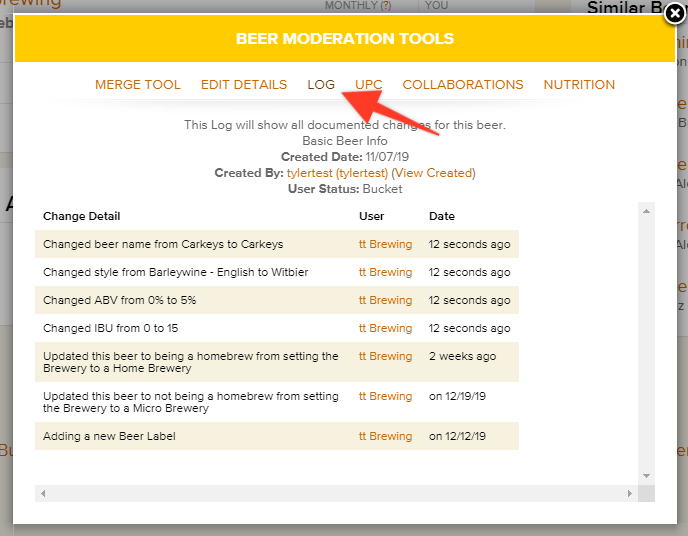Viewport: 688px width, 536px height.
Task: Click the 'User Status: Bucket' text
Action: pyautogui.click(x=345, y=189)
